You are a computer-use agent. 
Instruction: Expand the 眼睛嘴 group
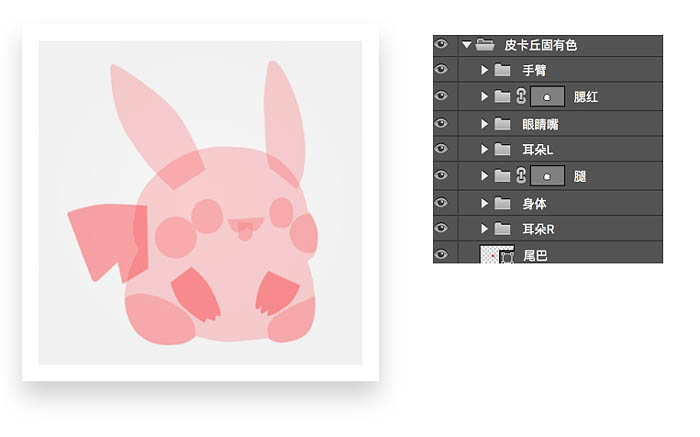[x=484, y=124]
